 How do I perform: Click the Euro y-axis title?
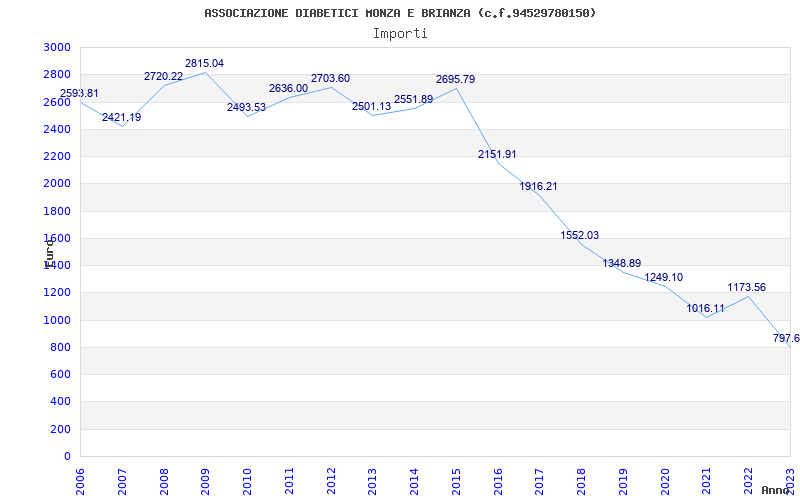tap(49, 253)
